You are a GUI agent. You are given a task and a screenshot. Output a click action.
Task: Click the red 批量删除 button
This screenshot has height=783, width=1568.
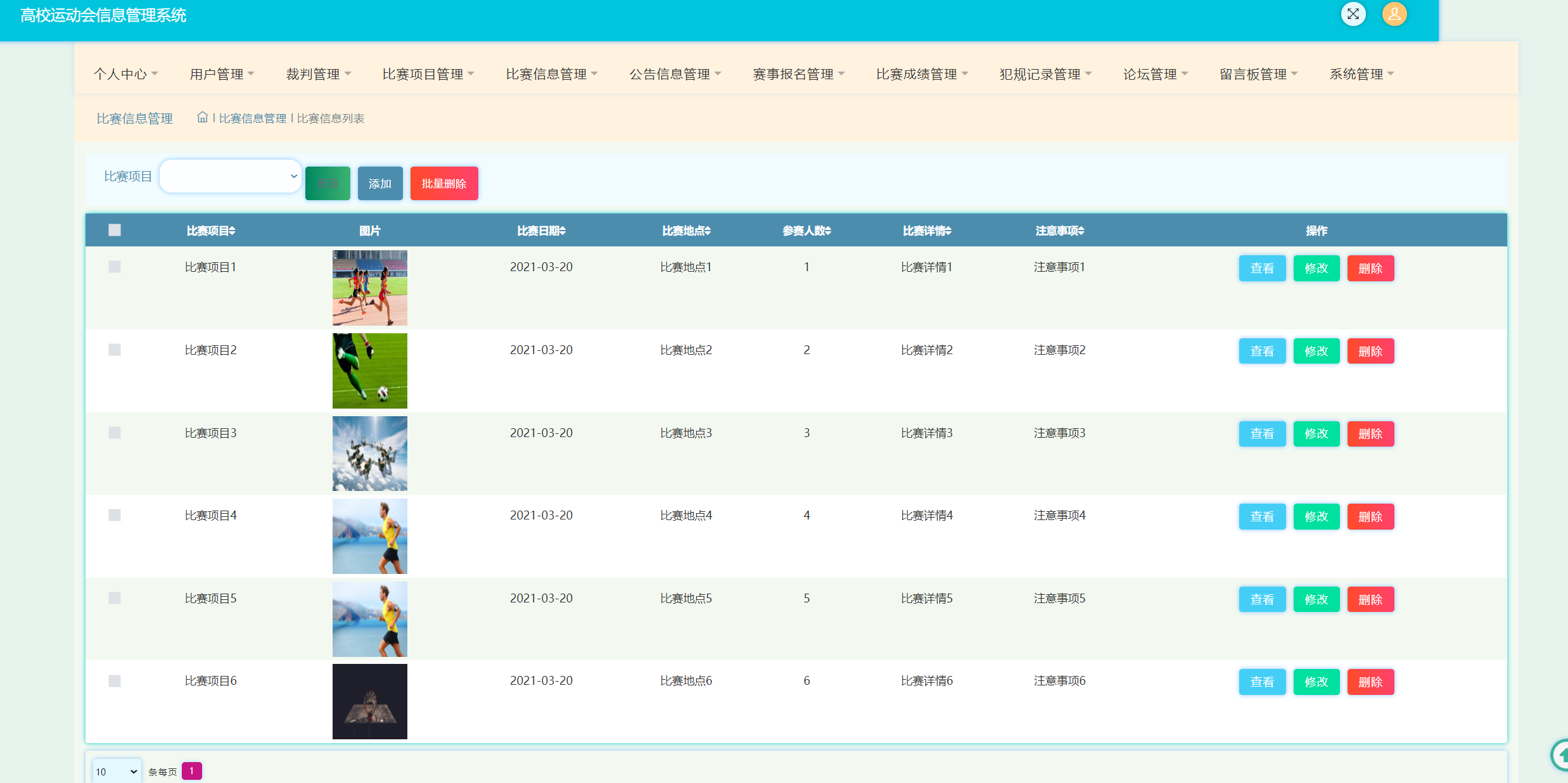[x=443, y=184]
